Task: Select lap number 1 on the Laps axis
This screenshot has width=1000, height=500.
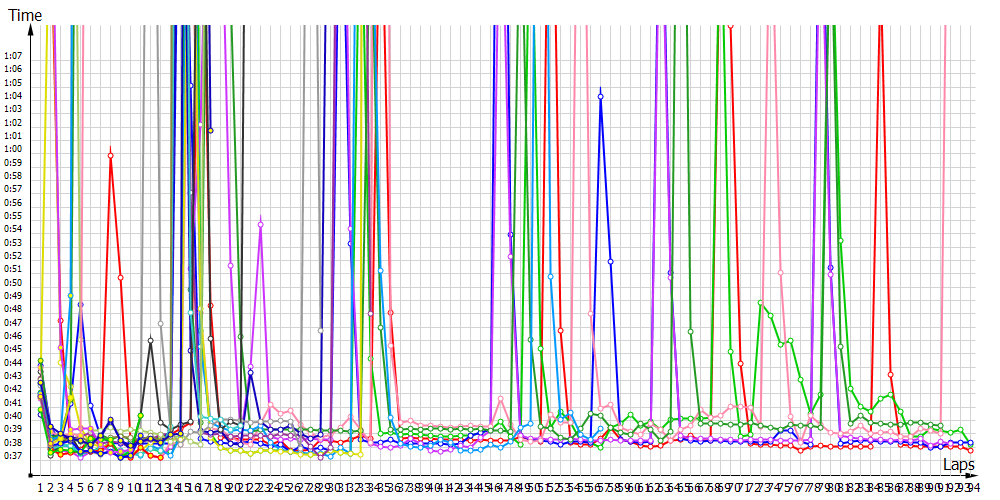Action: (x=40, y=487)
